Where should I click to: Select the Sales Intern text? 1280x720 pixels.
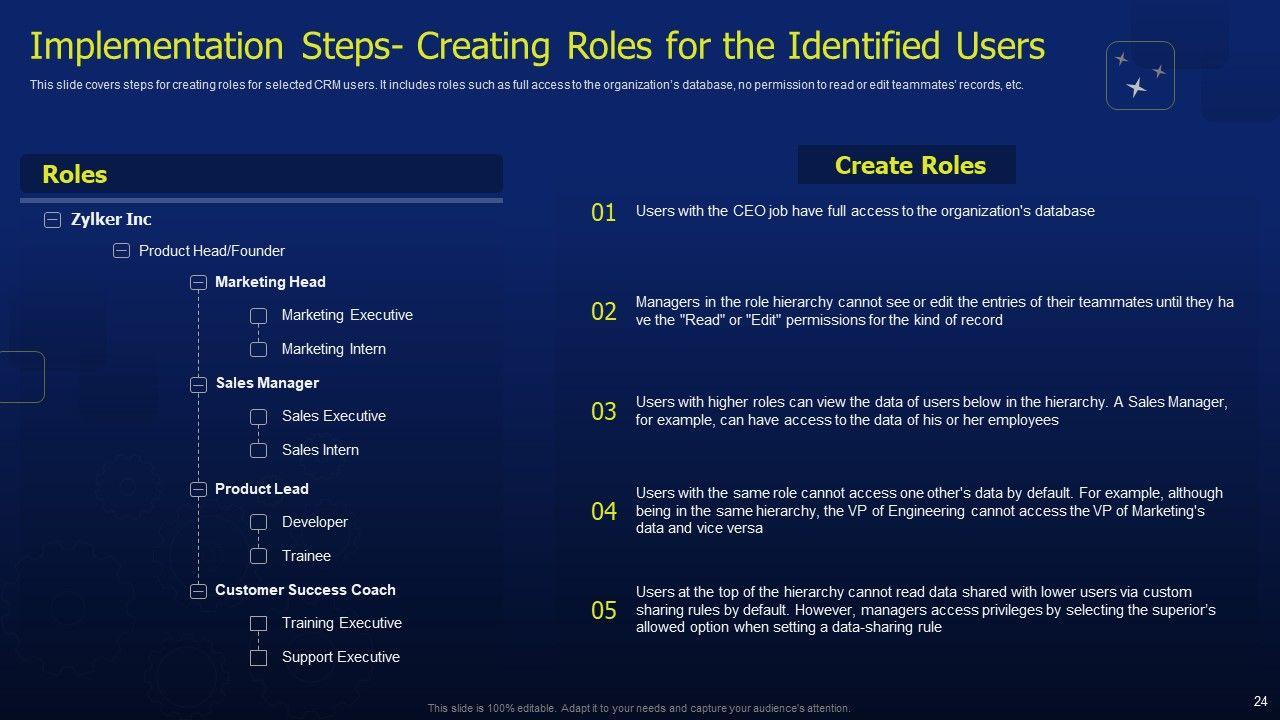coord(320,450)
